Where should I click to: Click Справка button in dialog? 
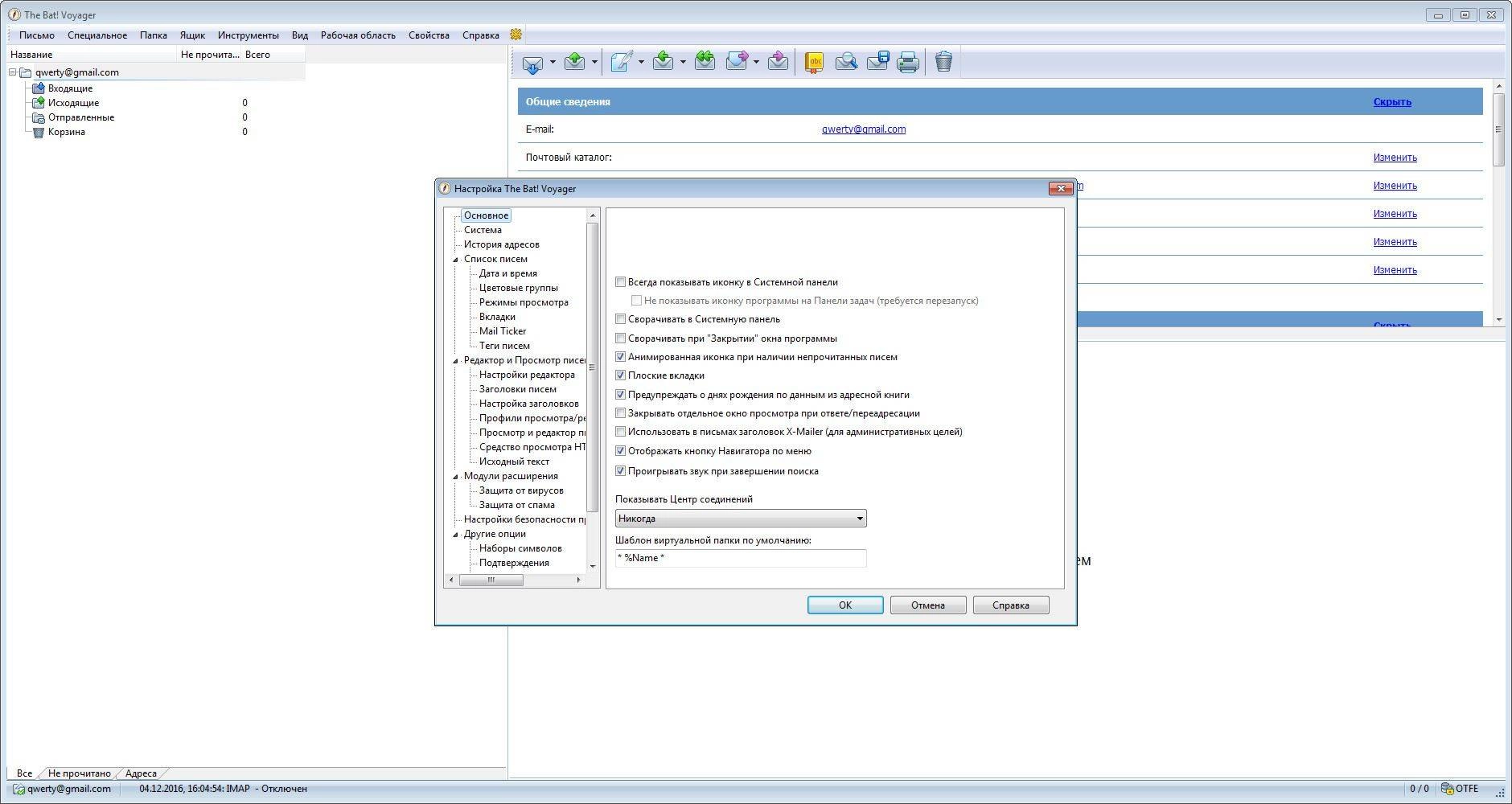coord(1011,605)
